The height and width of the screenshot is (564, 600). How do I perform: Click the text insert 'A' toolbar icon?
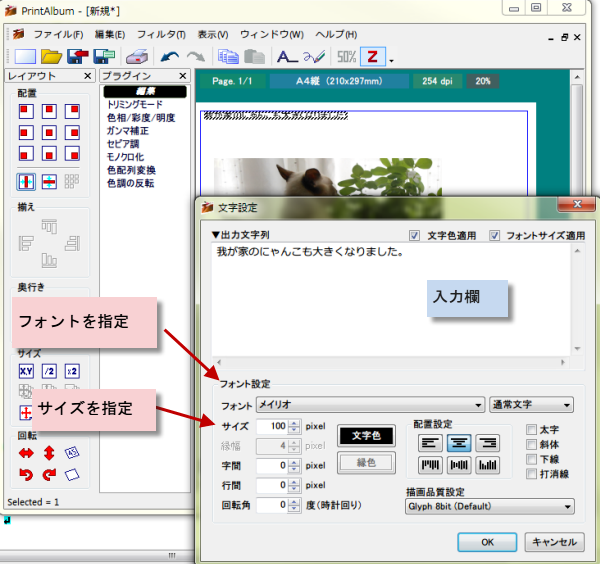[x=286, y=57]
